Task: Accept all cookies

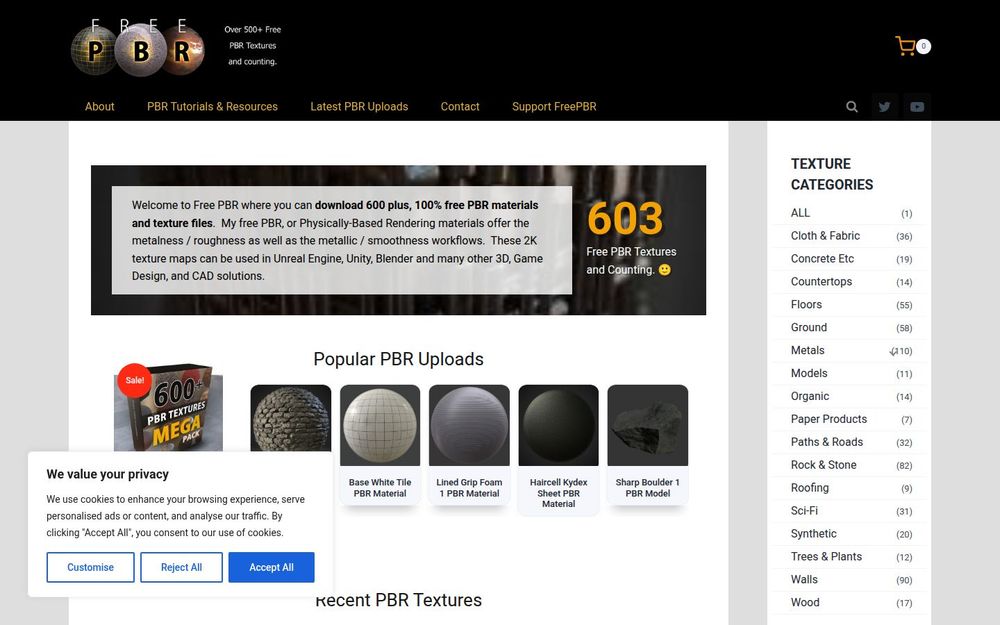Action: [272, 567]
